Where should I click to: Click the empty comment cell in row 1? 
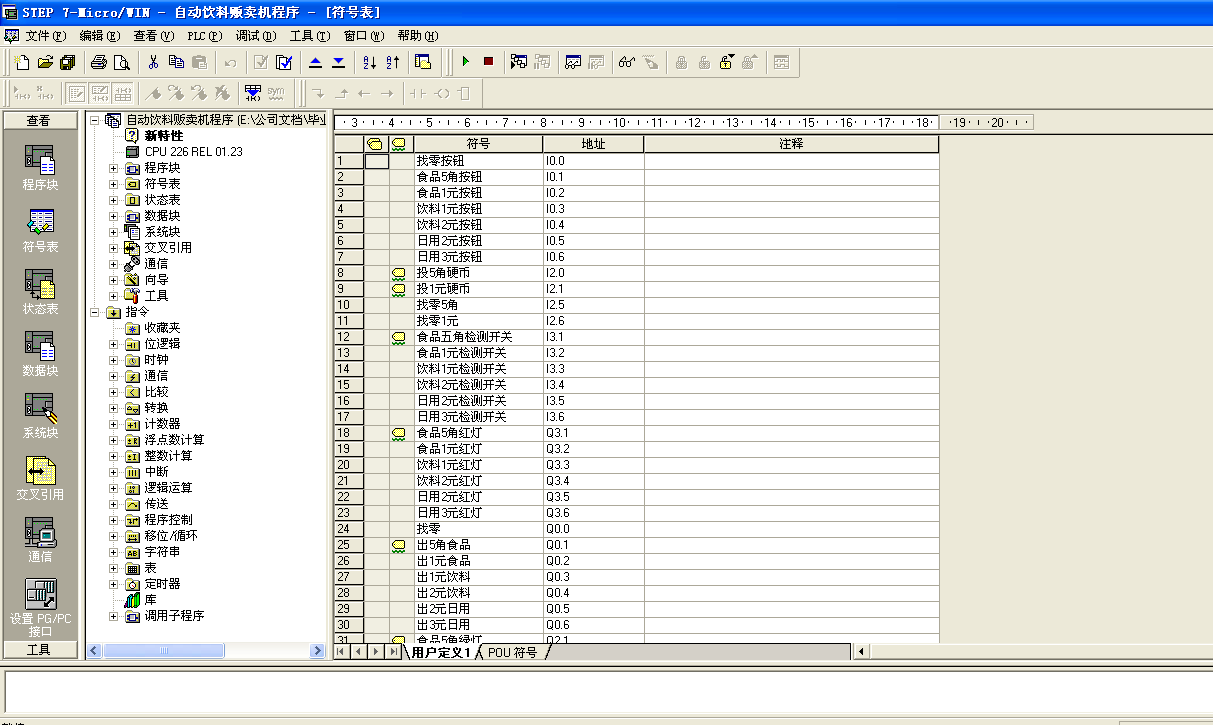tap(791, 160)
